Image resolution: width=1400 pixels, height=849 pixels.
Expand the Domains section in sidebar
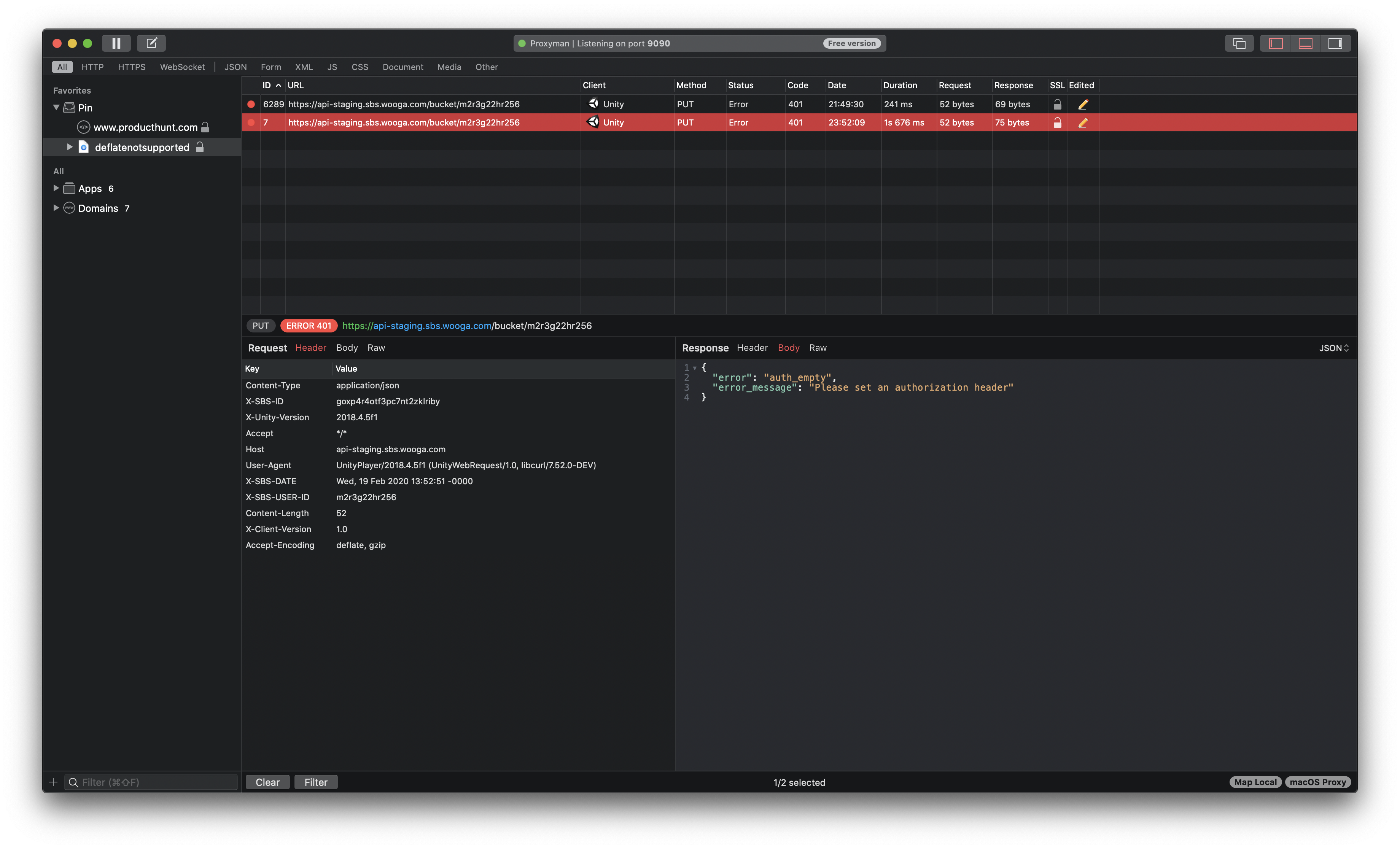coord(56,208)
